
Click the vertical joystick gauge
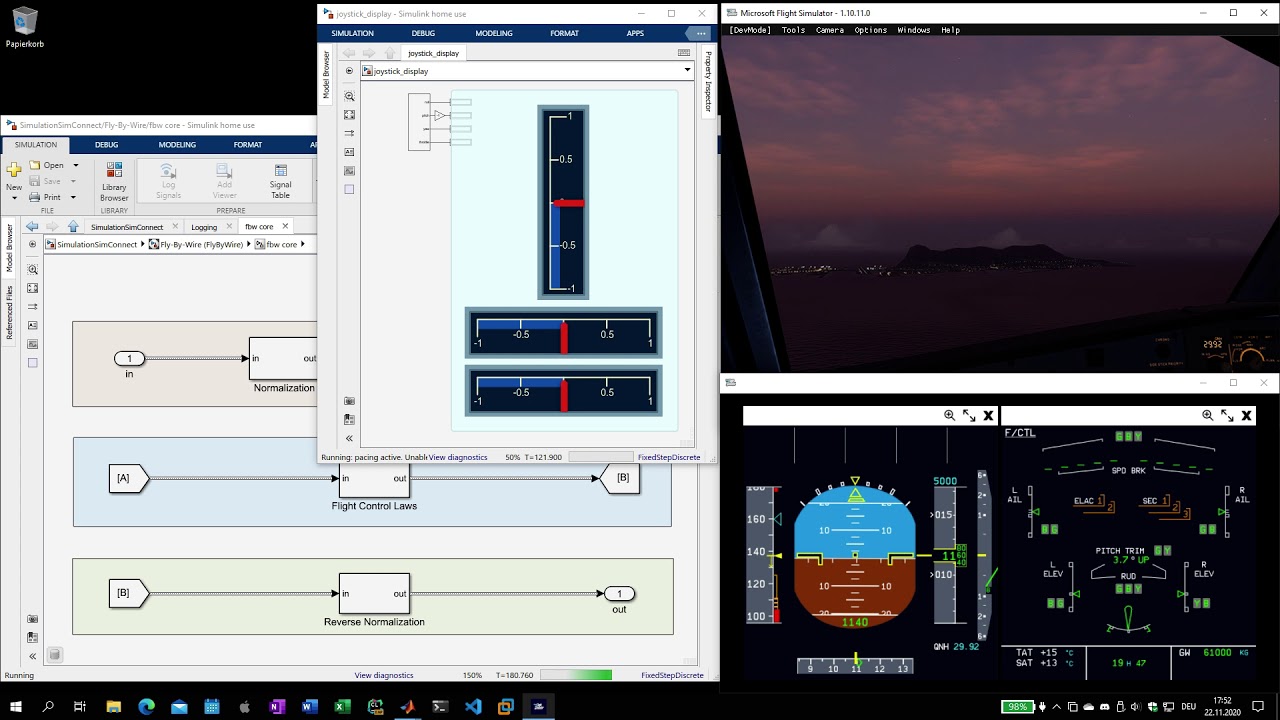[x=563, y=202]
